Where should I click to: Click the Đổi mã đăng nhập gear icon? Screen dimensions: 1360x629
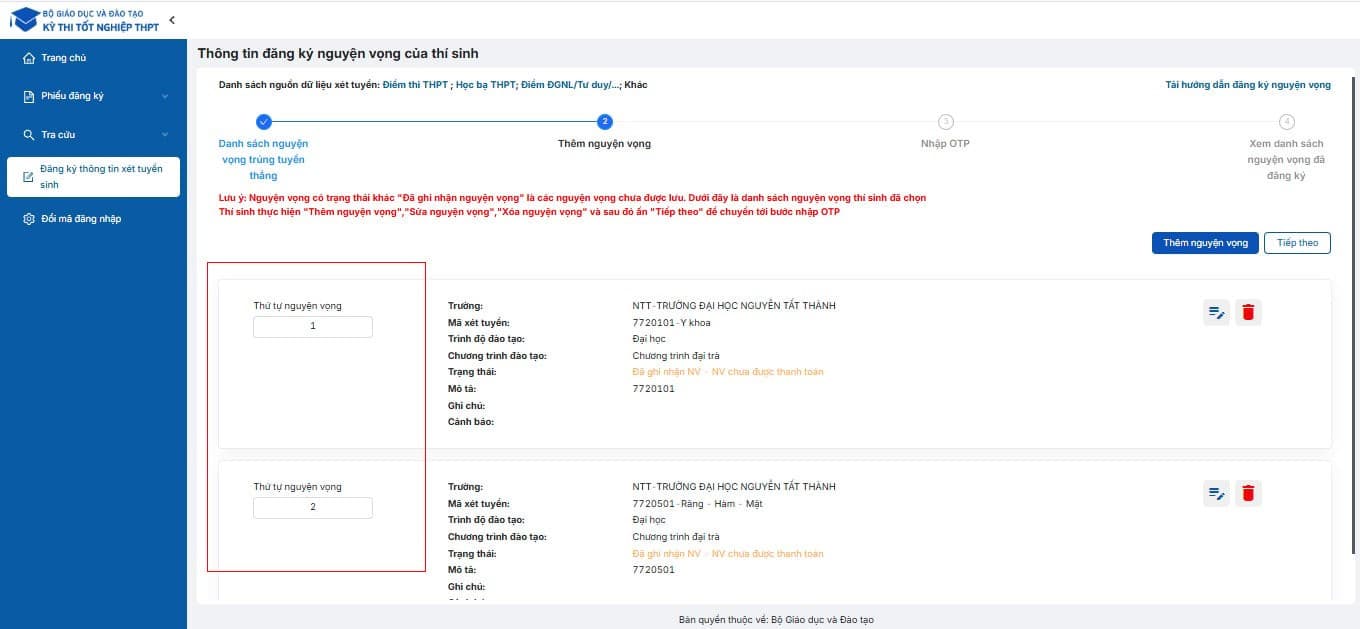[29, 219]
